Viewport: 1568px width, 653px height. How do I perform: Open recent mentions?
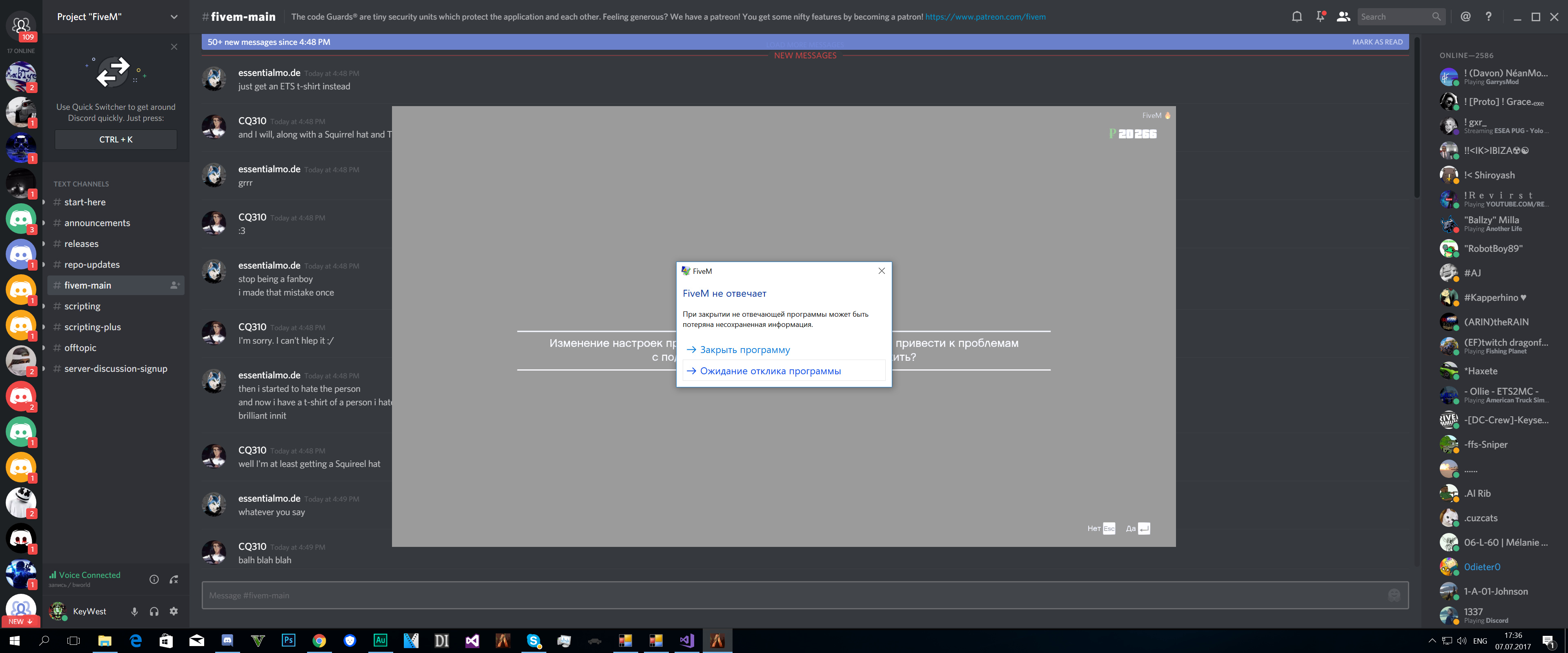(1465, 16)
